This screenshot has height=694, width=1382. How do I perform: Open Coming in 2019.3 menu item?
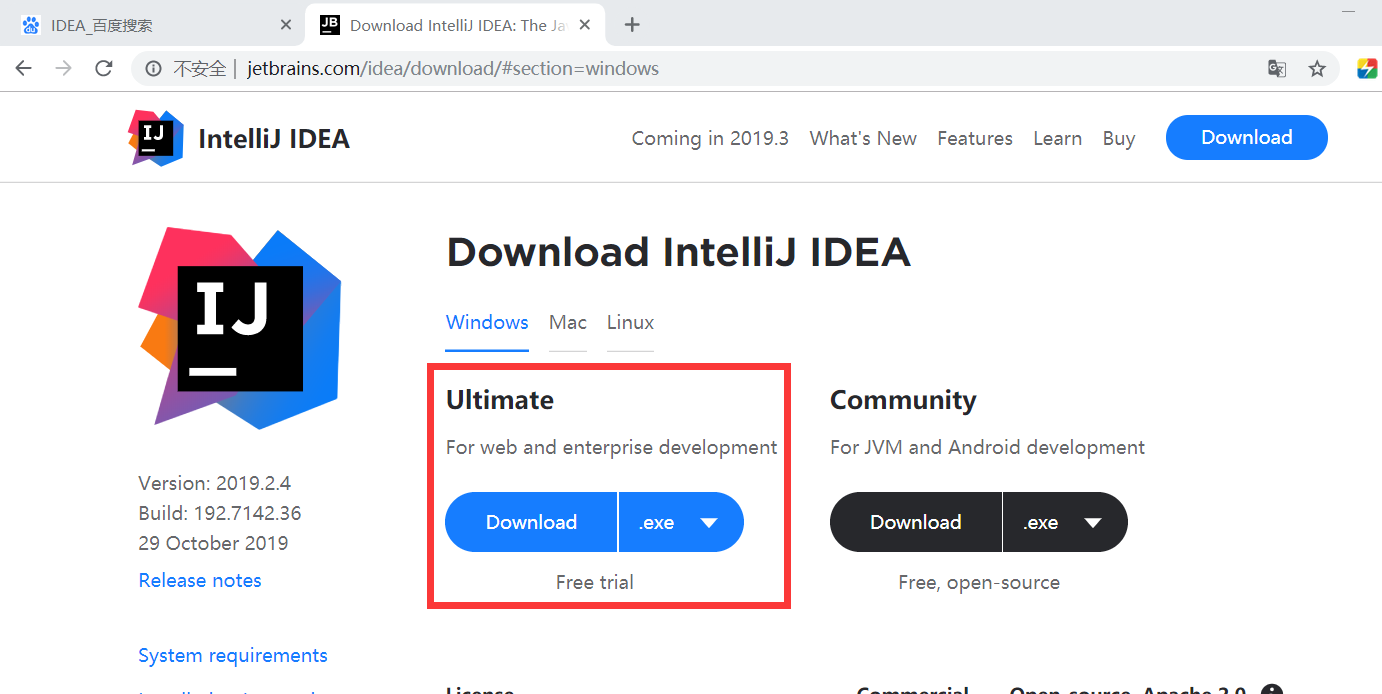[710, 138]
